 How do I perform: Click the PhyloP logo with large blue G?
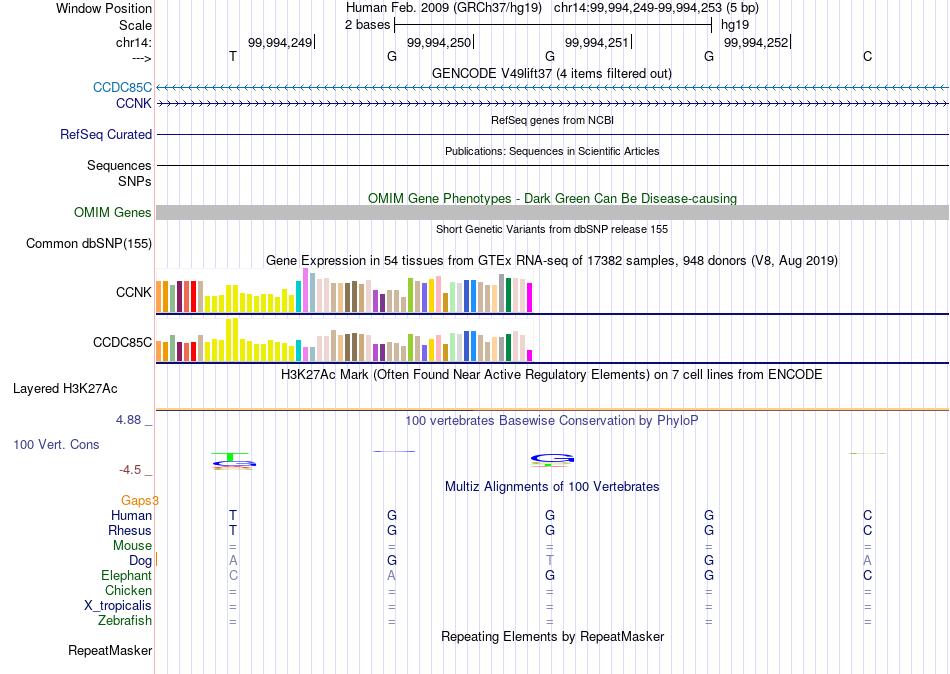[x=551, y=460]
